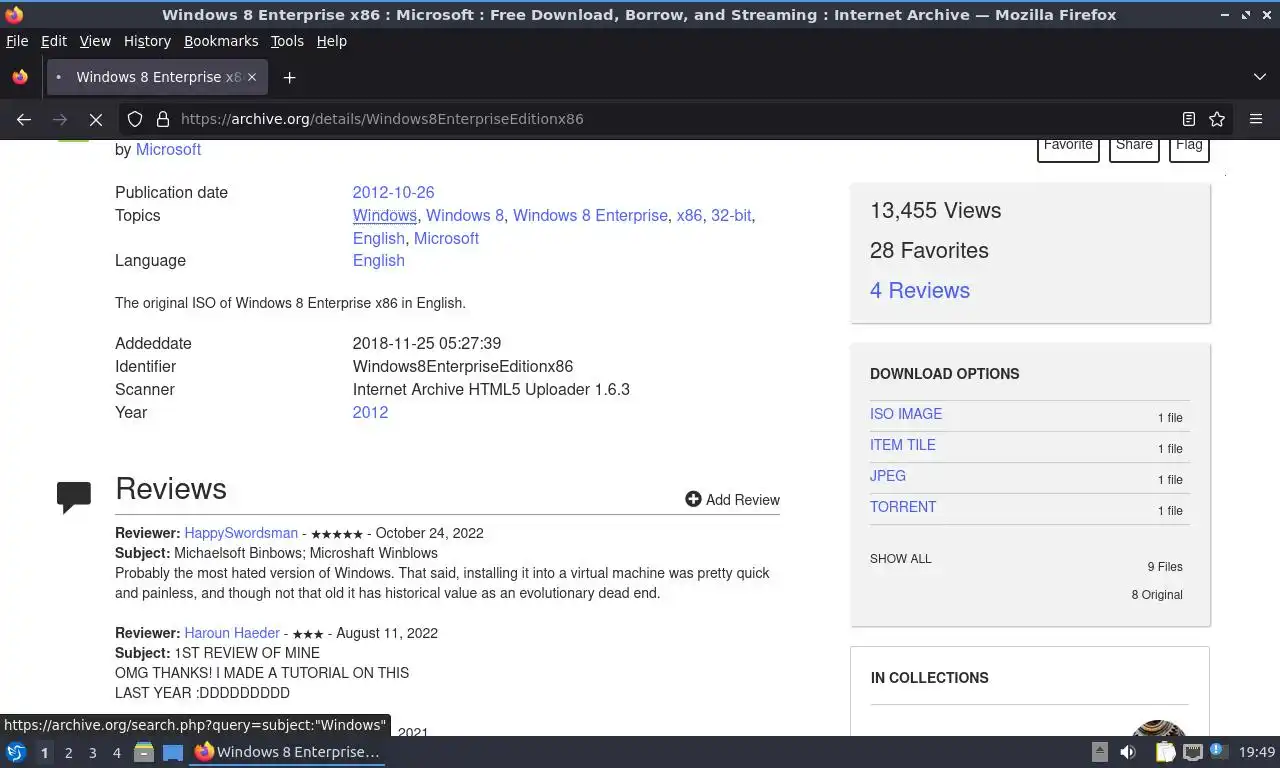Open reviewer HappySwordsman profile
Viewport: 1280px width, 768px height.
click(241, 533)
